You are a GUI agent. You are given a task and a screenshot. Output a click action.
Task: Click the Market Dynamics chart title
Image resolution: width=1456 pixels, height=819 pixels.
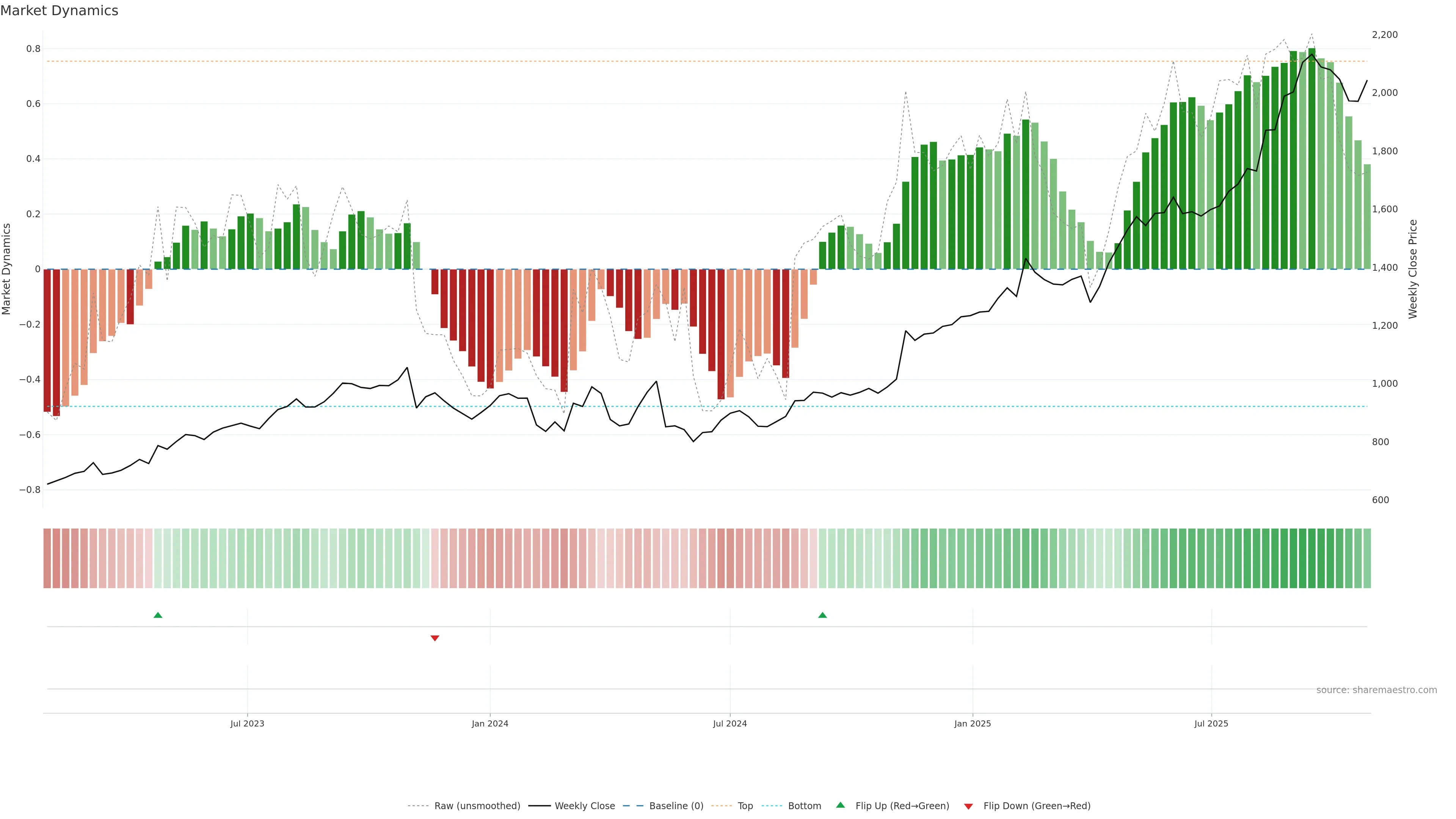[60, 11]
